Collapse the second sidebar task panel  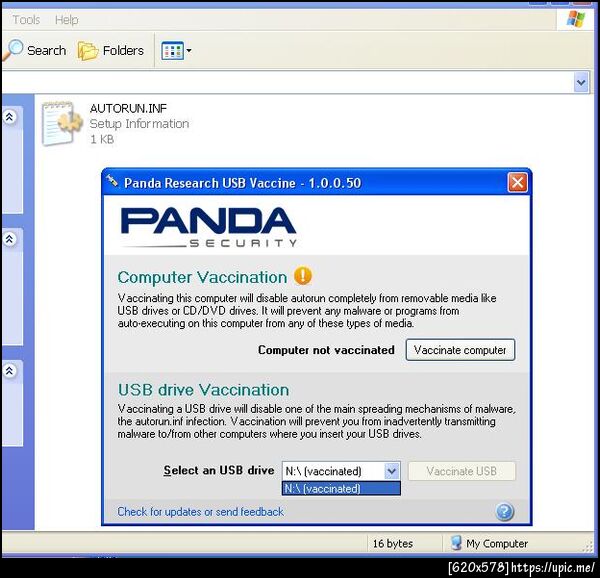pyautogui.click(x=10, y=239)
